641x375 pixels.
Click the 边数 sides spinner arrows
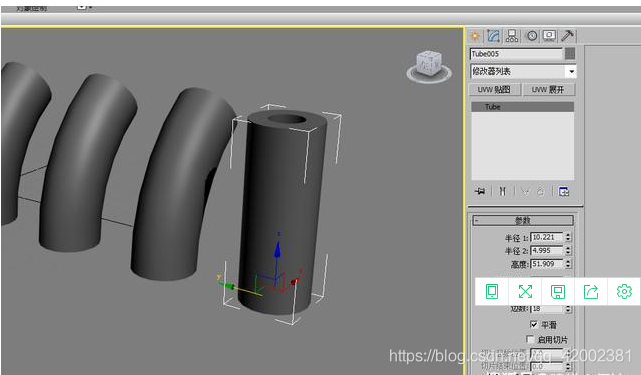(568, 309)
